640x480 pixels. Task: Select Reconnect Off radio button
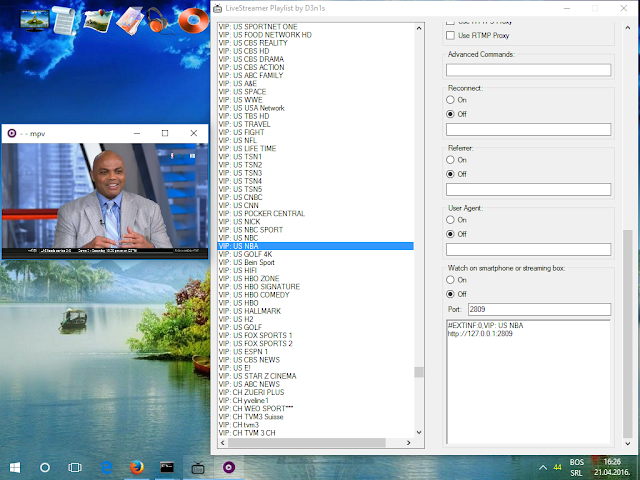450,114
